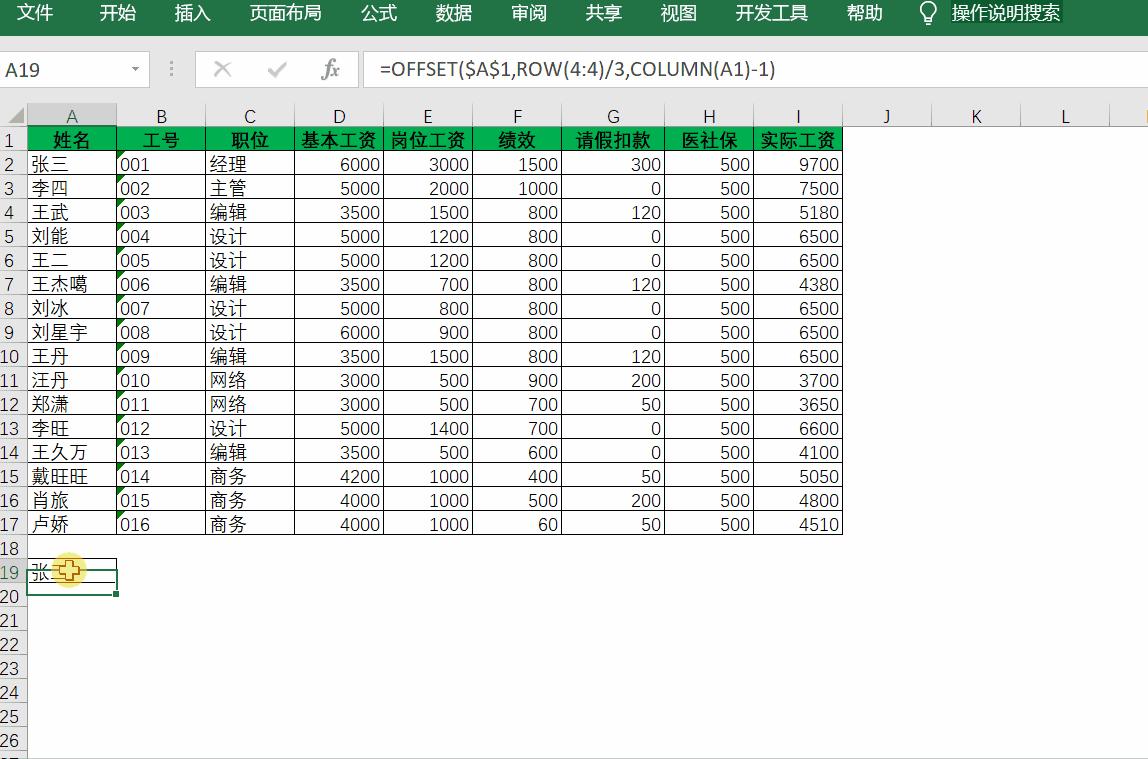
Task: Open the Name Box dropdown arrow
Action: (137, 70)
